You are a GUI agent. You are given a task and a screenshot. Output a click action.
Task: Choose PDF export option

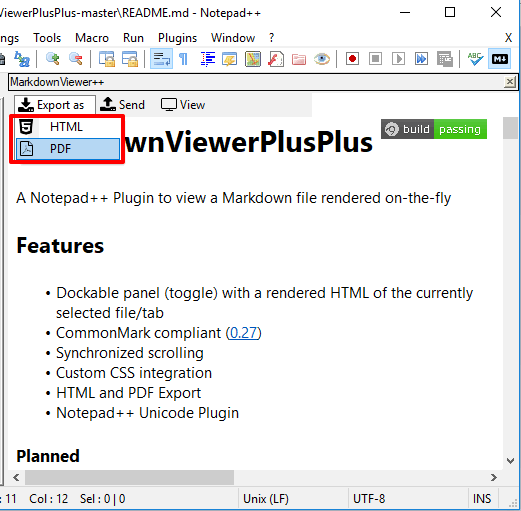68,149
